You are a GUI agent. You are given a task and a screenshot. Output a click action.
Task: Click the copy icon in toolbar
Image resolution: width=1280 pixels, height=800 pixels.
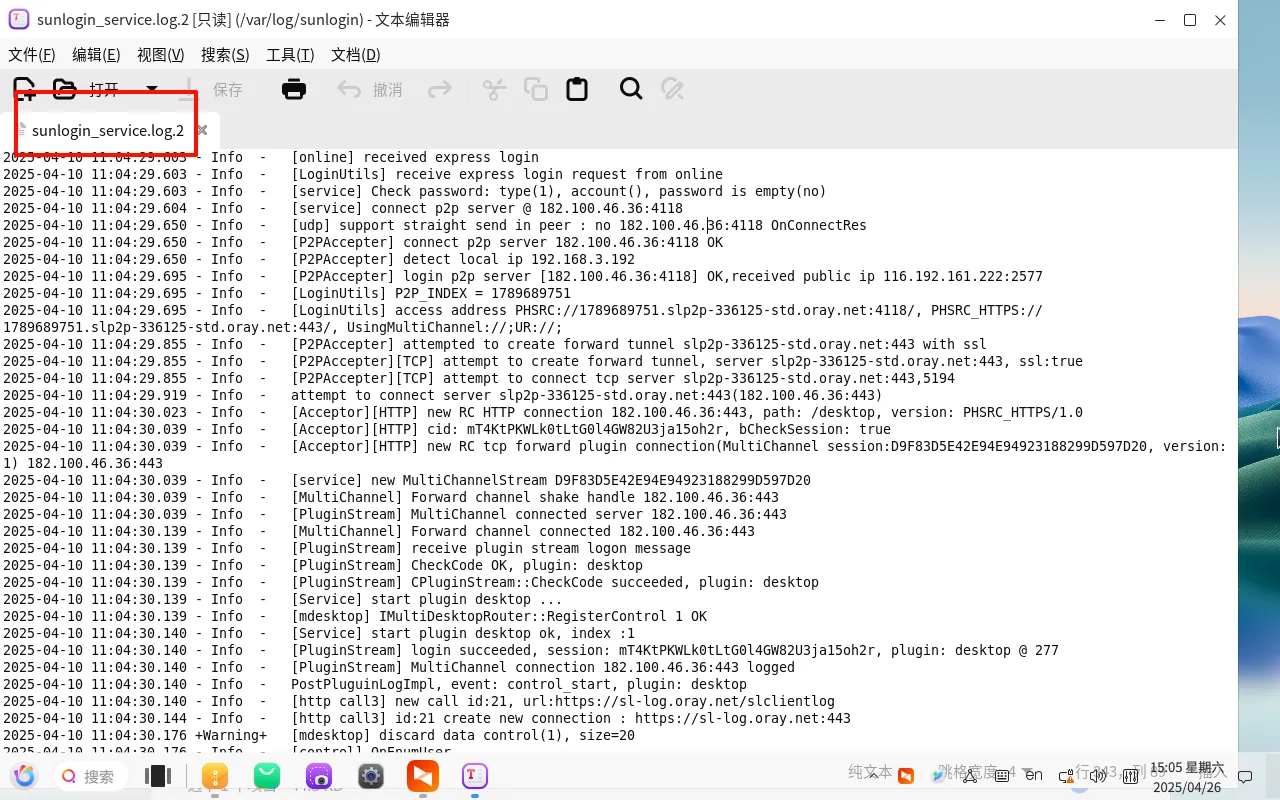pyautogui.click(x=536, y=89)
